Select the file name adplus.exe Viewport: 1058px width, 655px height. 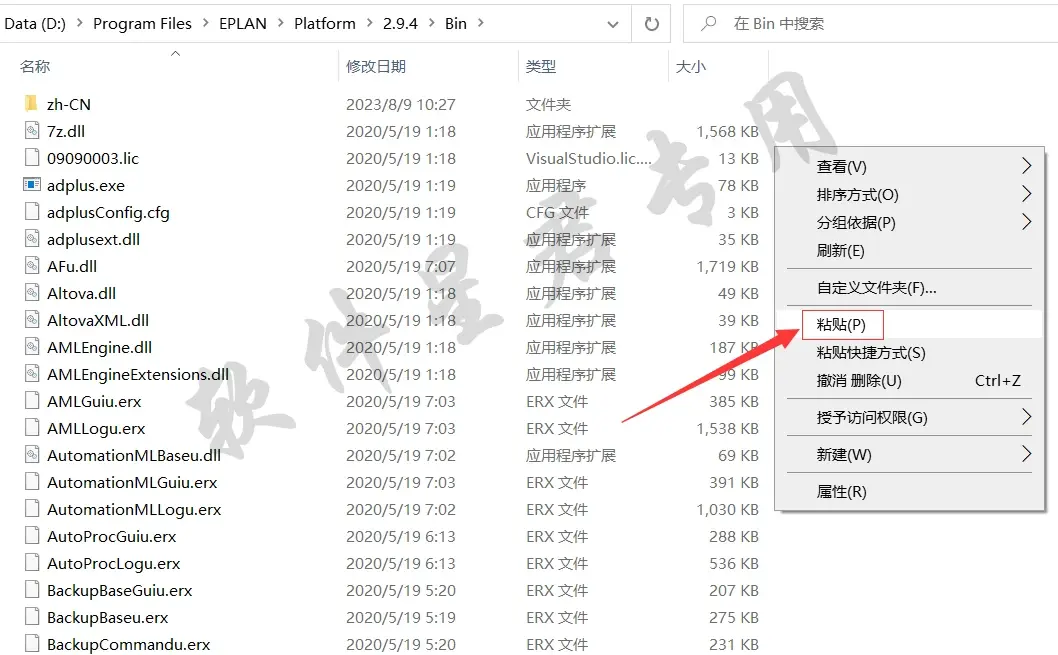[86, 186]
